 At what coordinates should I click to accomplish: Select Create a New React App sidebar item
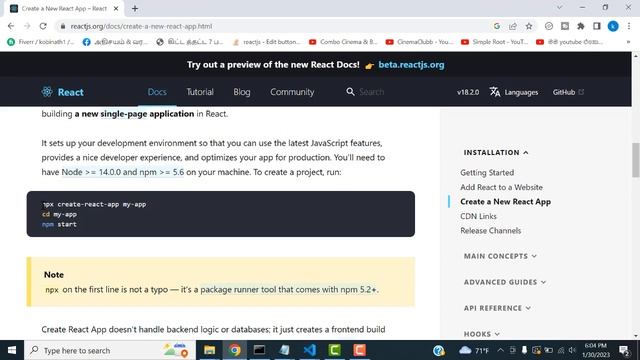[x=505, y=202]
